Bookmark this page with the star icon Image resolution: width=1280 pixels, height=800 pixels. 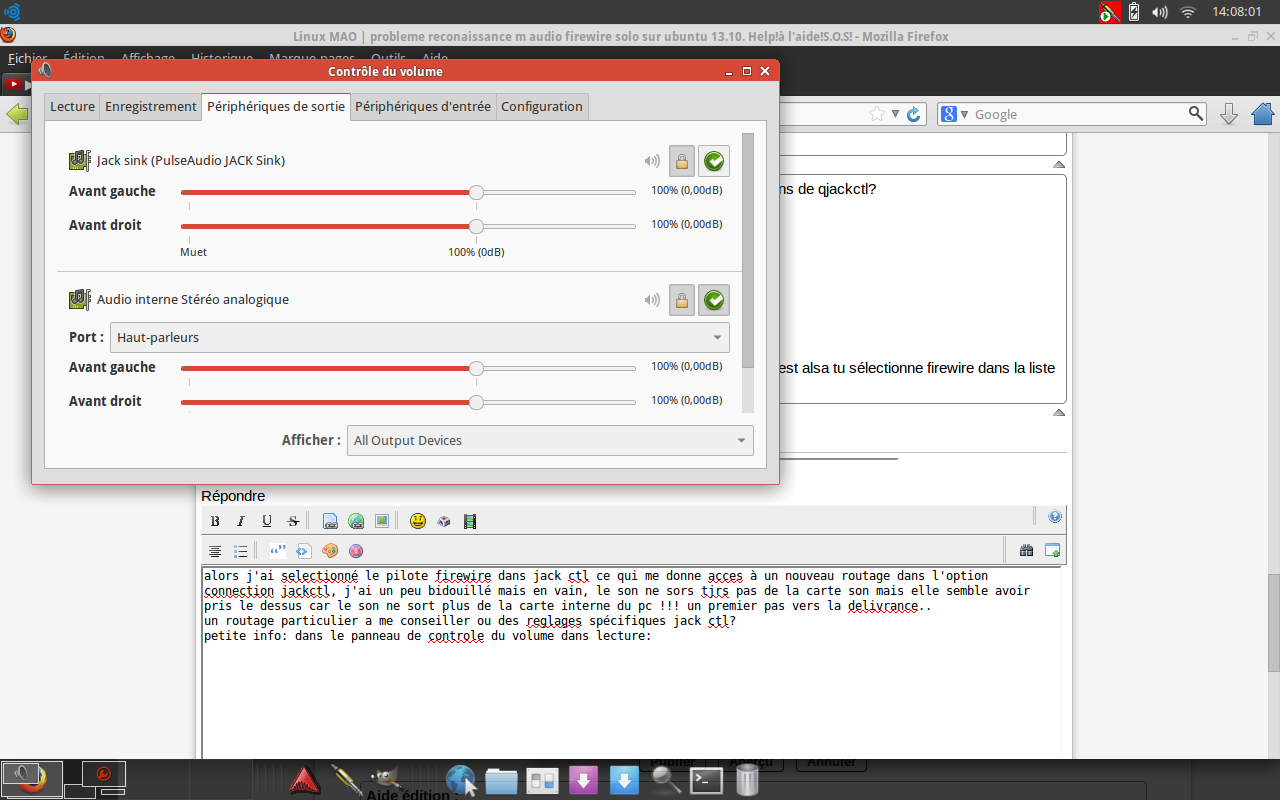(877, 114)
